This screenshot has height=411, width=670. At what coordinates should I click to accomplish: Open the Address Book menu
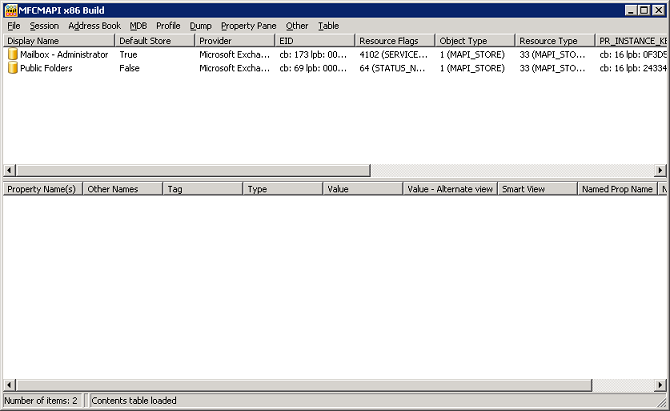[94, 25]
